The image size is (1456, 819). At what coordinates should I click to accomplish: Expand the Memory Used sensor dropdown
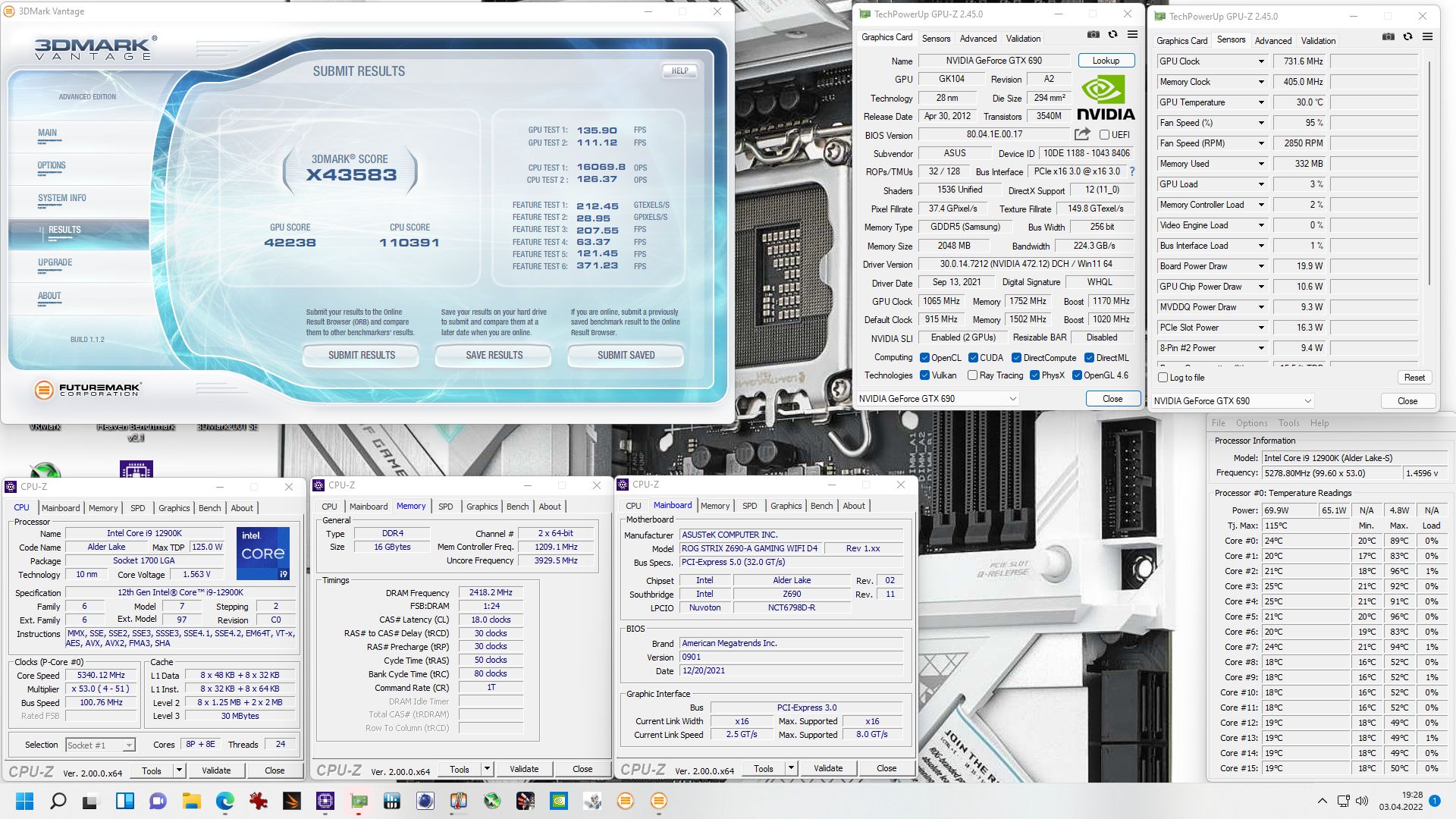1261,164
